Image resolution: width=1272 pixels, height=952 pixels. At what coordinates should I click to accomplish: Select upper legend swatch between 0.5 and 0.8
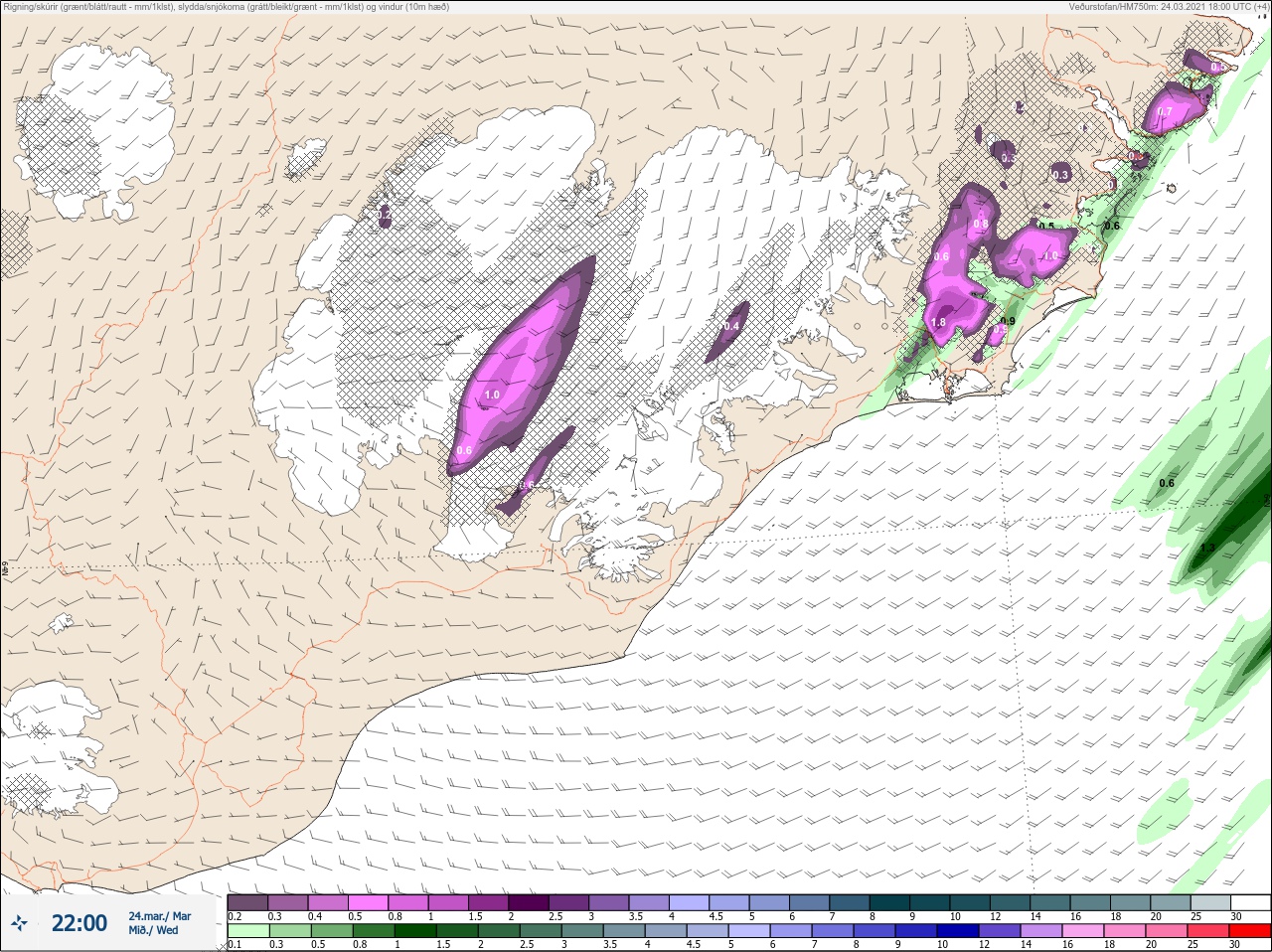[x=368, y=902]
